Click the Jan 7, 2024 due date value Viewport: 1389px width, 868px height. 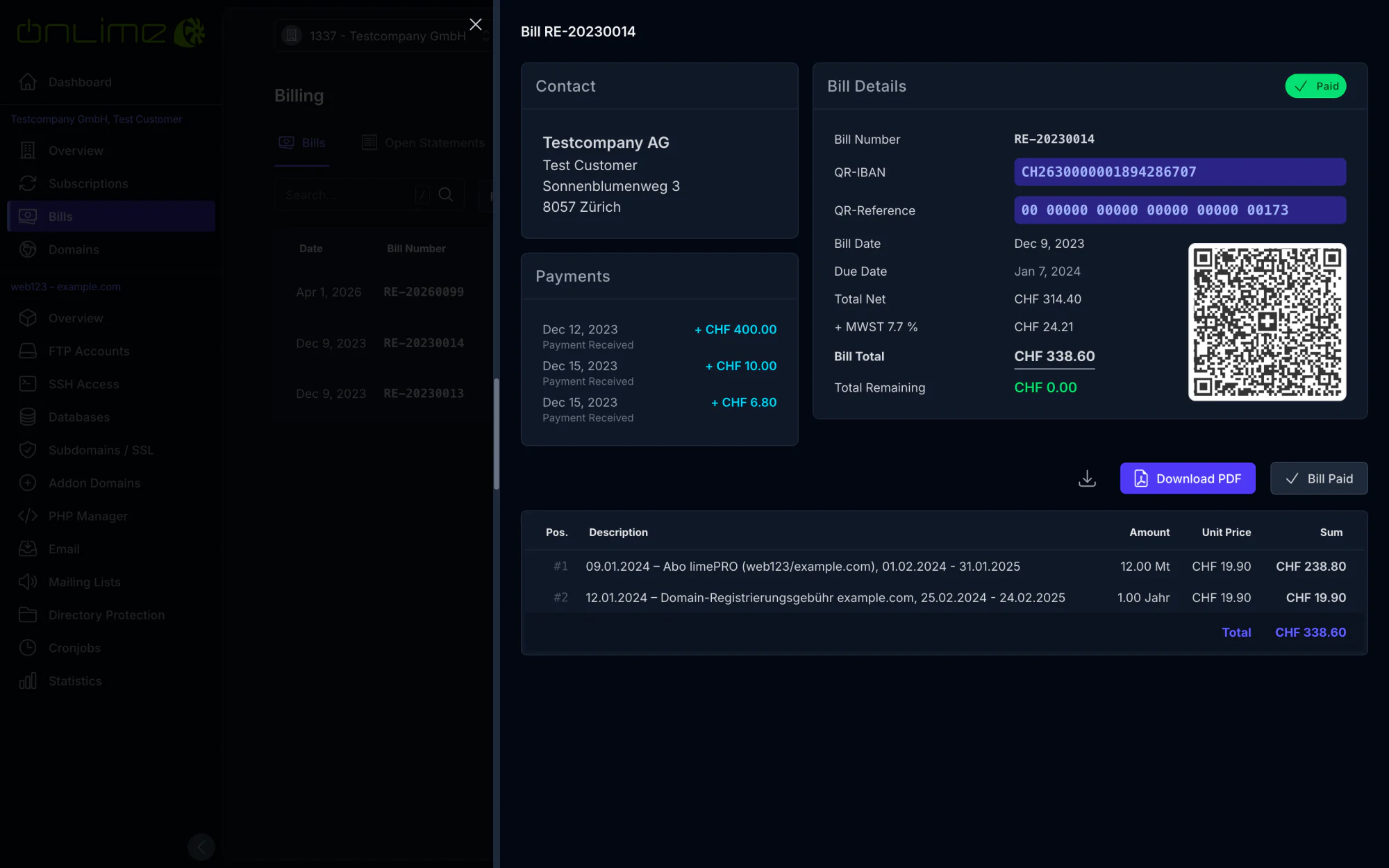tap(1047, 272)
